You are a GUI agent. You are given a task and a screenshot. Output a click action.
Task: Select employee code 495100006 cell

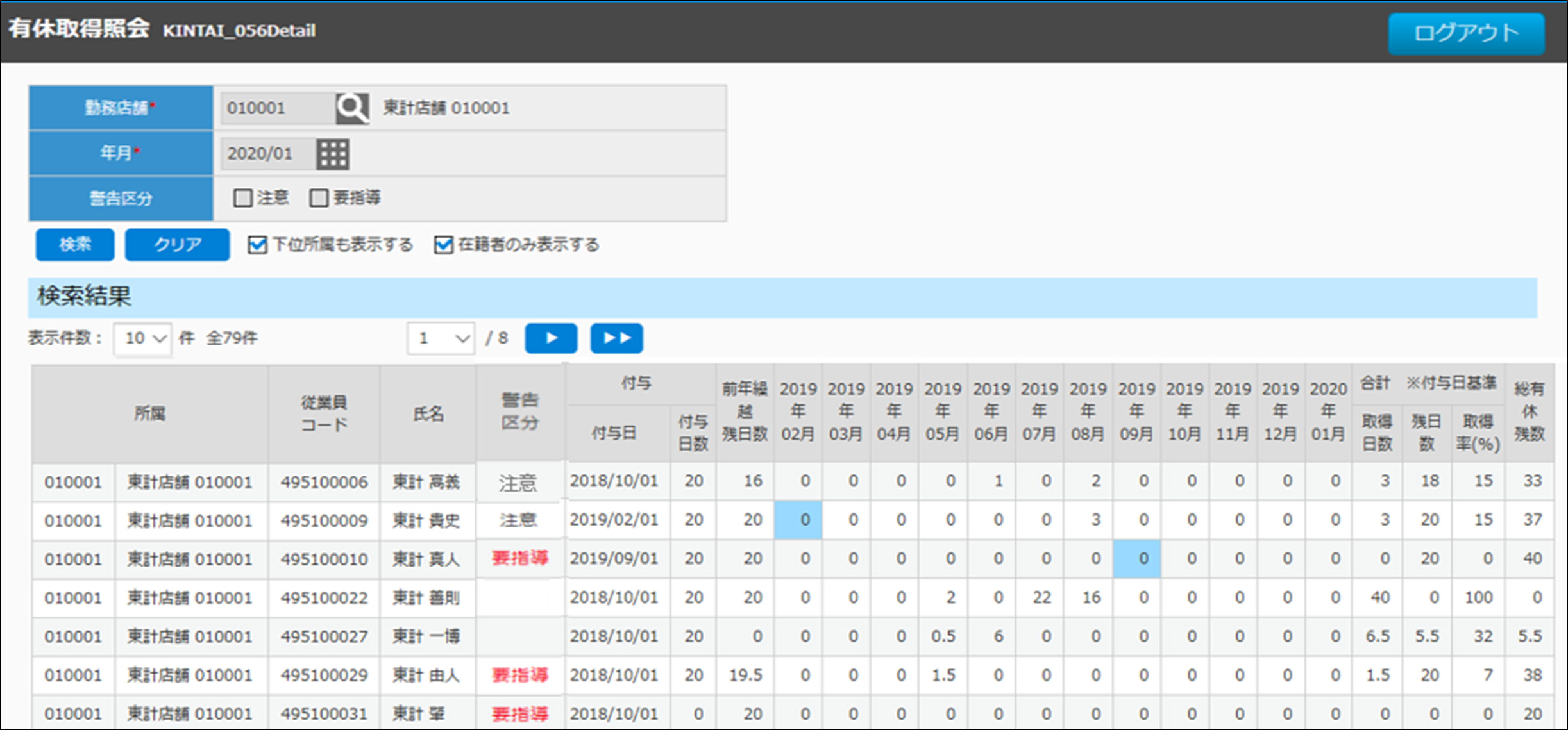point(324,482)
